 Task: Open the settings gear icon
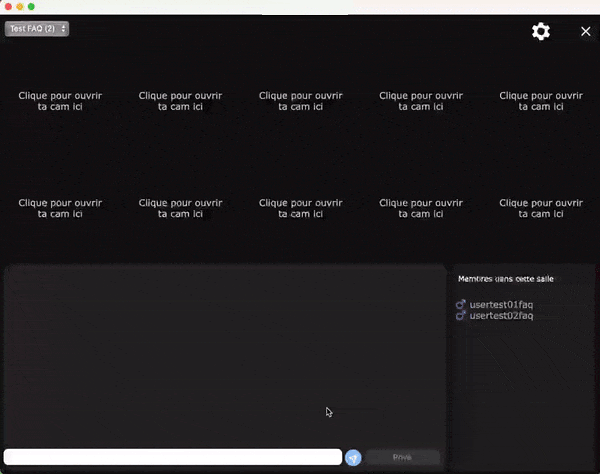point(541,31)
